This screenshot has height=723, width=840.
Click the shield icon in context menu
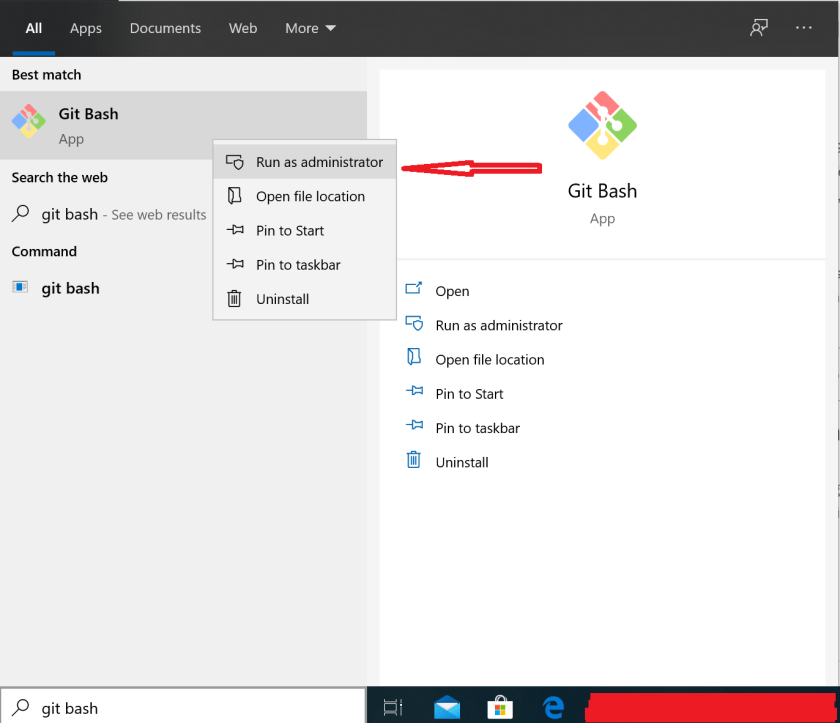pyautogui.click(x=235, y=162)
